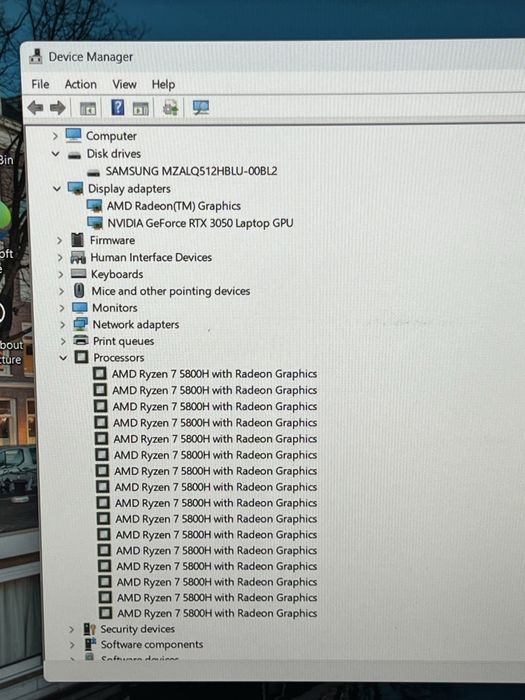This screenshot has width=525, height=700.
Task: Click the Keyboards category icon
Action: (79, 273)
